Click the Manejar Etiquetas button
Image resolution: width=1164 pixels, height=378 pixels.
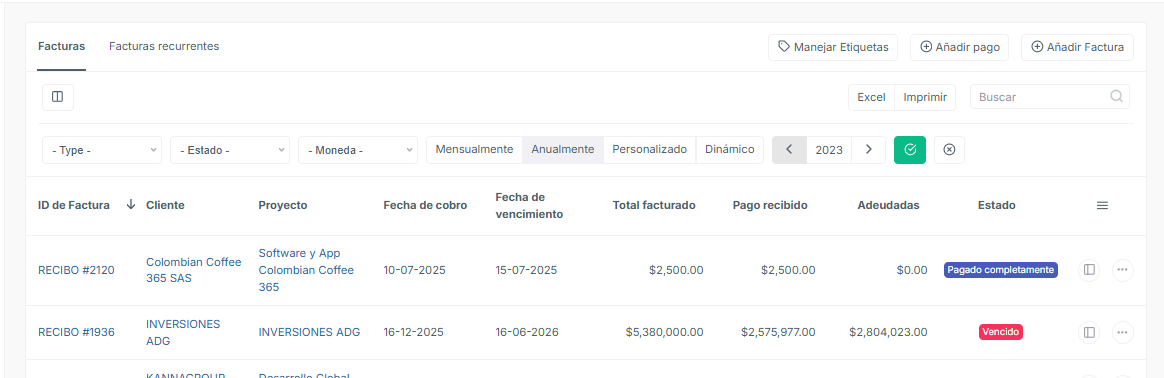pyautogui.click(x=833, y=47)
